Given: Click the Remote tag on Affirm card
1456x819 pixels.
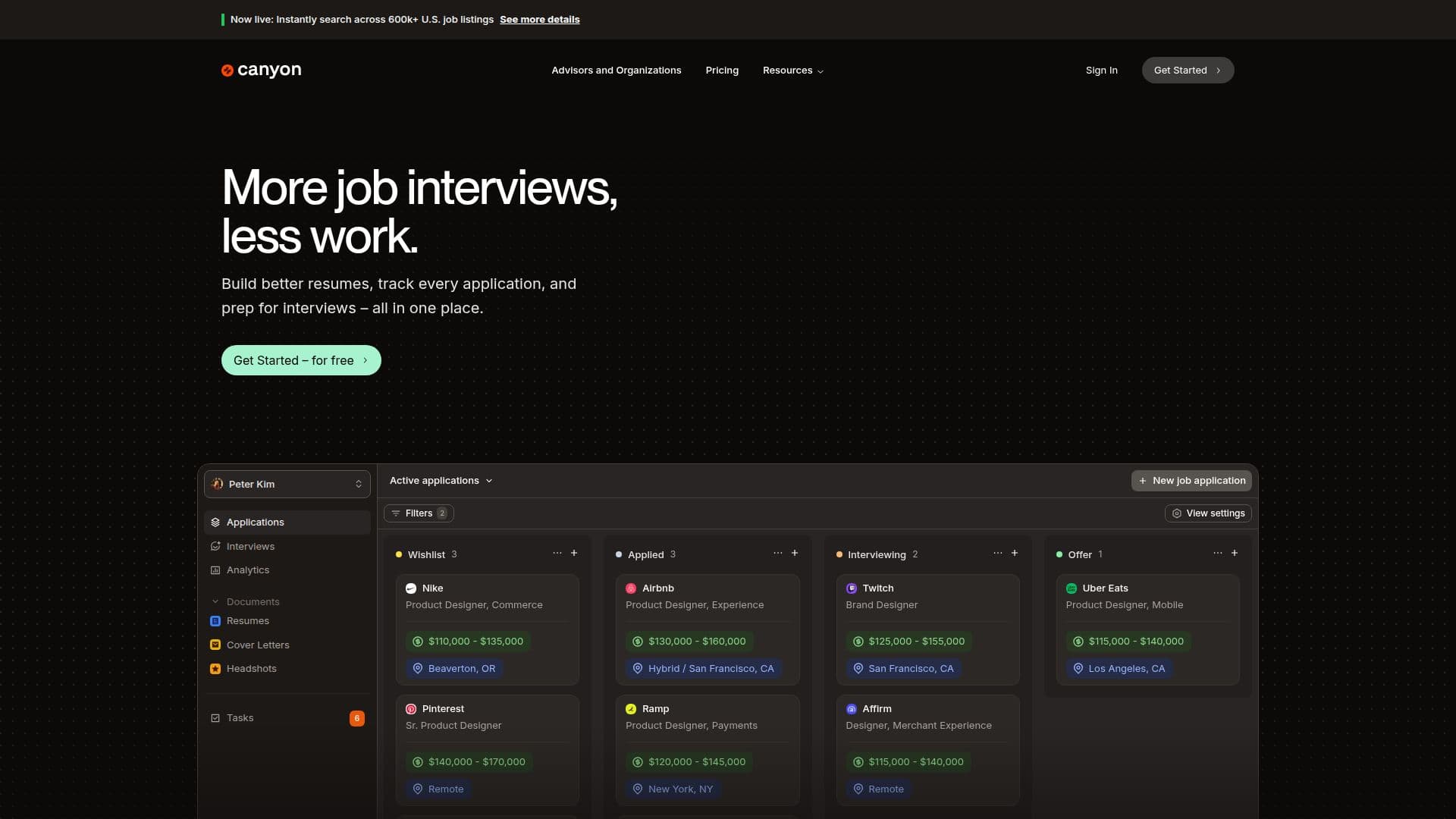Looking at the screenshot, I should [878, 789].
